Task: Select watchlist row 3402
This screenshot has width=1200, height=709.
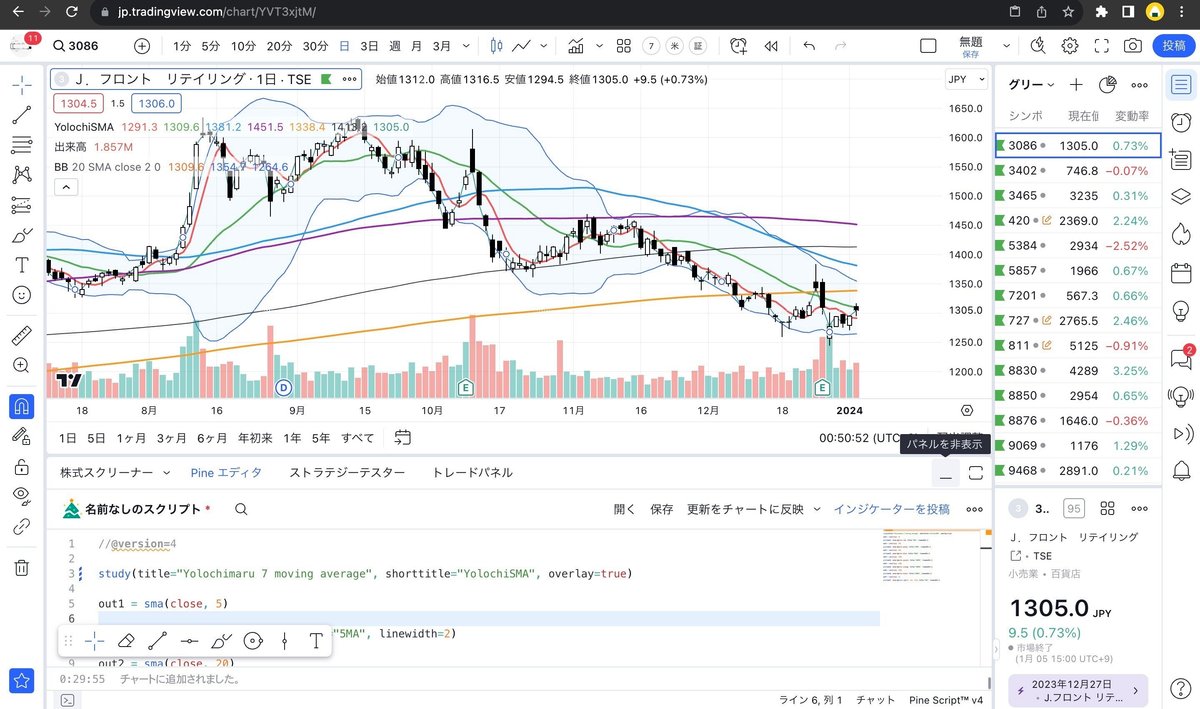Action: tap(1078, 171)
